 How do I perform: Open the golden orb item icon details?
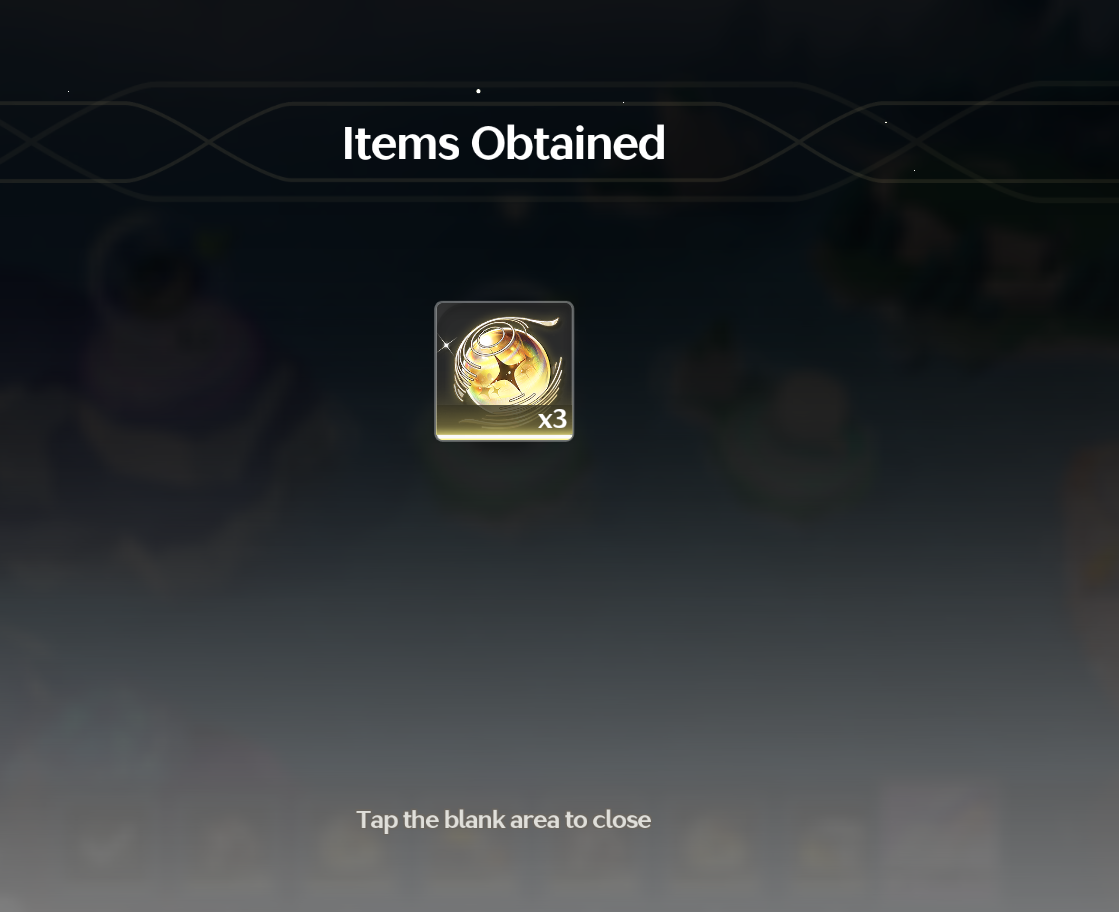pyautogui.click(x=504, y=371)
